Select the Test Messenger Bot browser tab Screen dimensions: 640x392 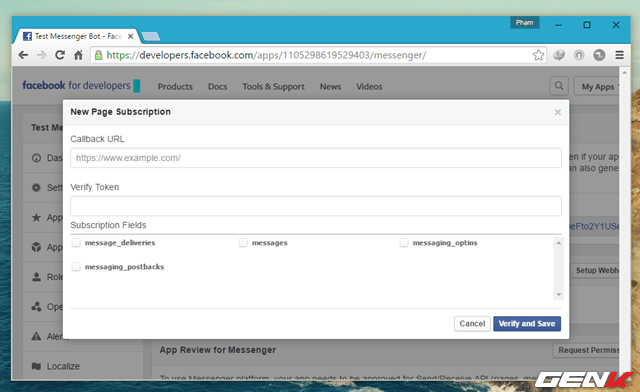78,36
